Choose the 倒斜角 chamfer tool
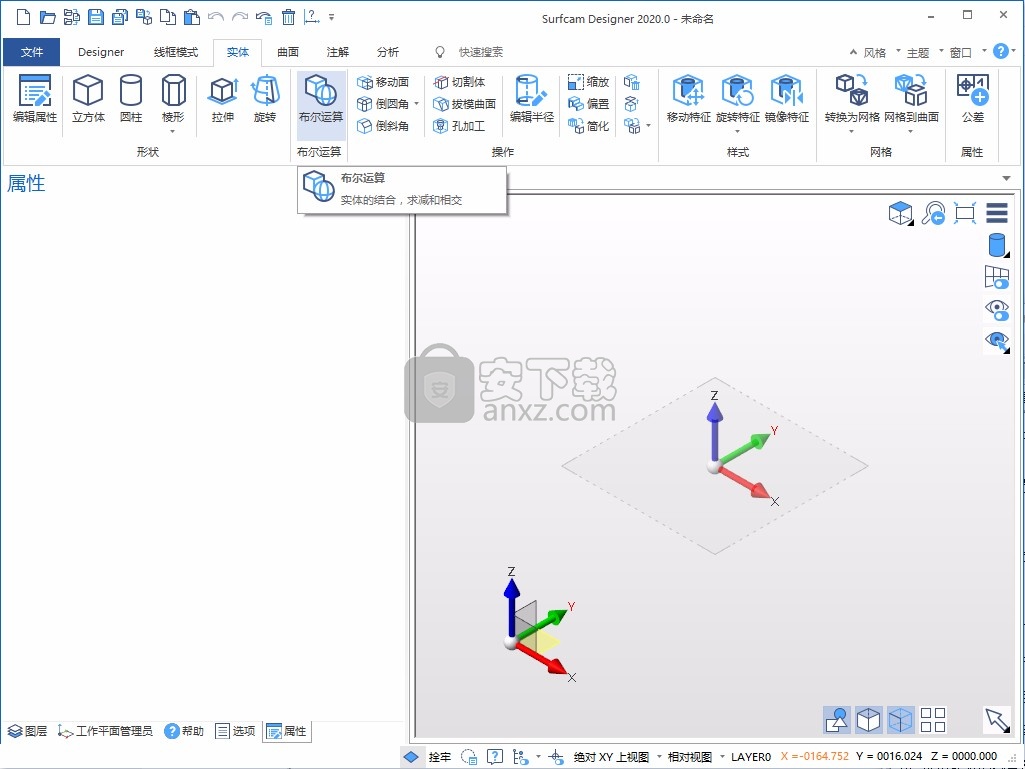Image resolution: width=1025 pixels, height=769 pixels. [x=383, y=126]
